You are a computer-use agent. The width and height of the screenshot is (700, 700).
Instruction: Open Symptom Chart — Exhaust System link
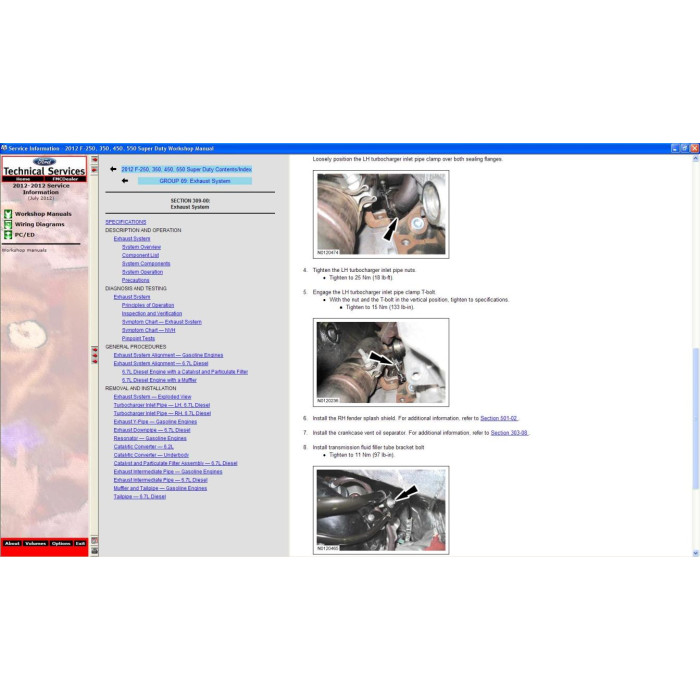[162, 322]
